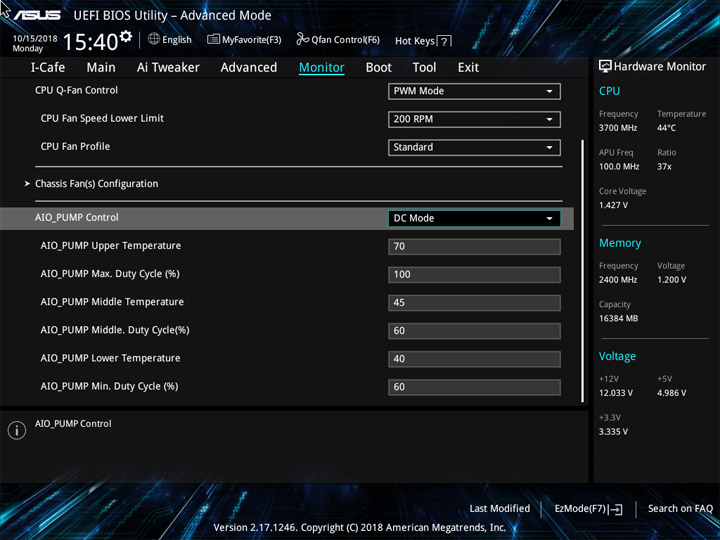This screenshot has width=720, height=540.
Task: Click the CPU temperature 44°C reading
Action: coord(666,128)
